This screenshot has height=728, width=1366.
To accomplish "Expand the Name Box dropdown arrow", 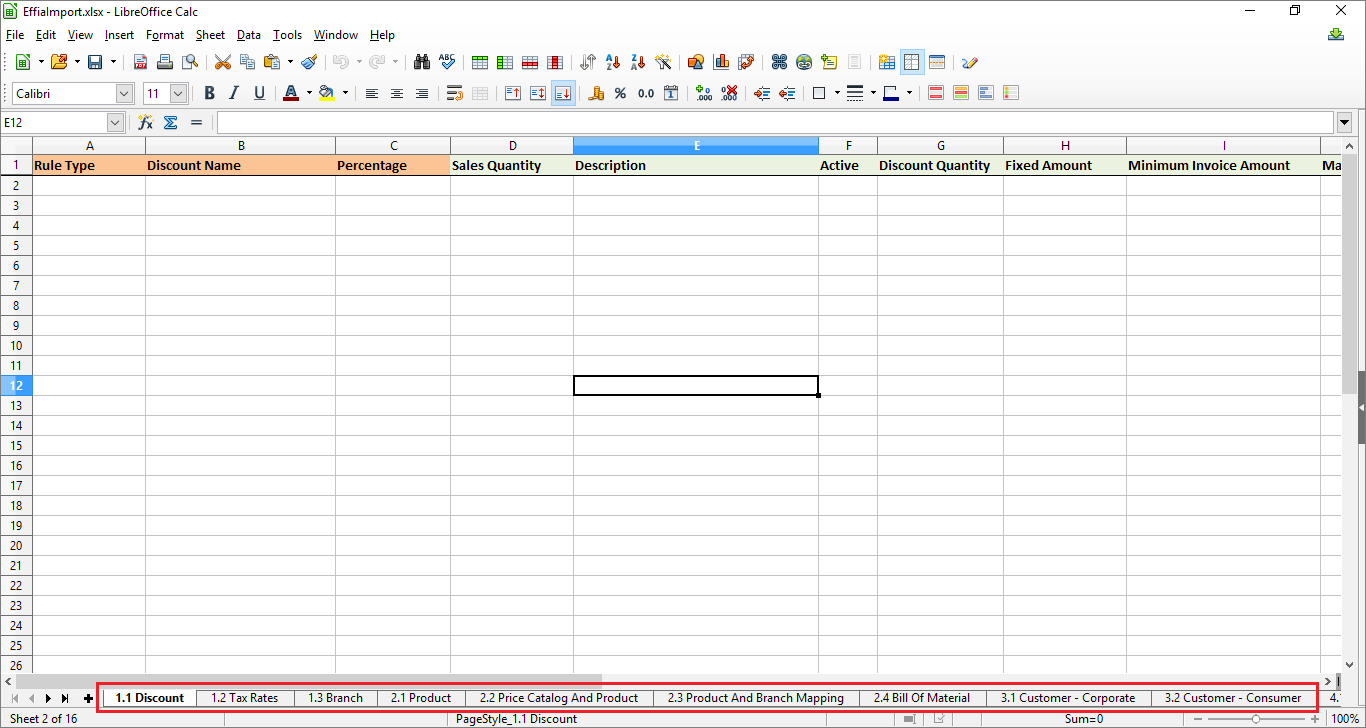I will click(x=115, y=122).
